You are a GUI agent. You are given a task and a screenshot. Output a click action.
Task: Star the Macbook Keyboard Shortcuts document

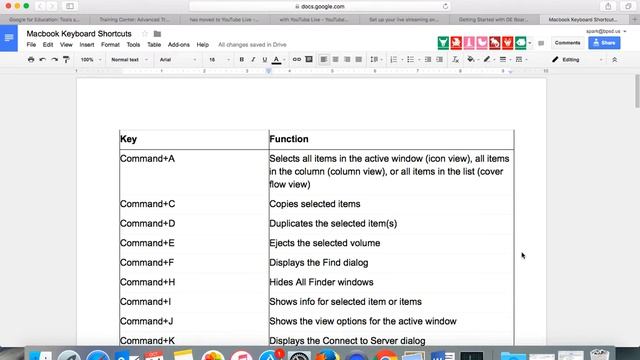pyautogui.click(x=144, y=34)
